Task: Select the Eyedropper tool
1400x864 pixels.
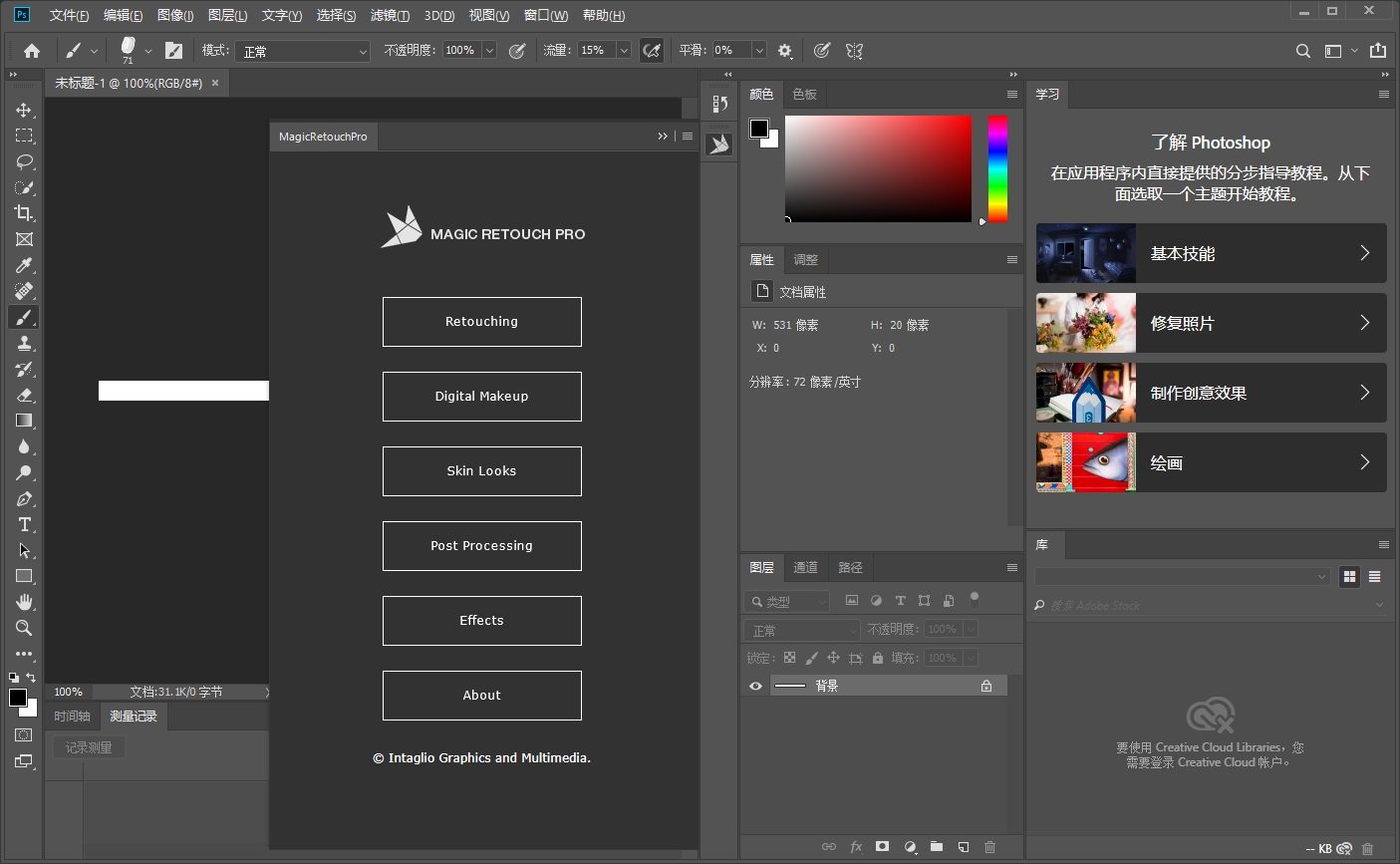Action: (24, 265)
